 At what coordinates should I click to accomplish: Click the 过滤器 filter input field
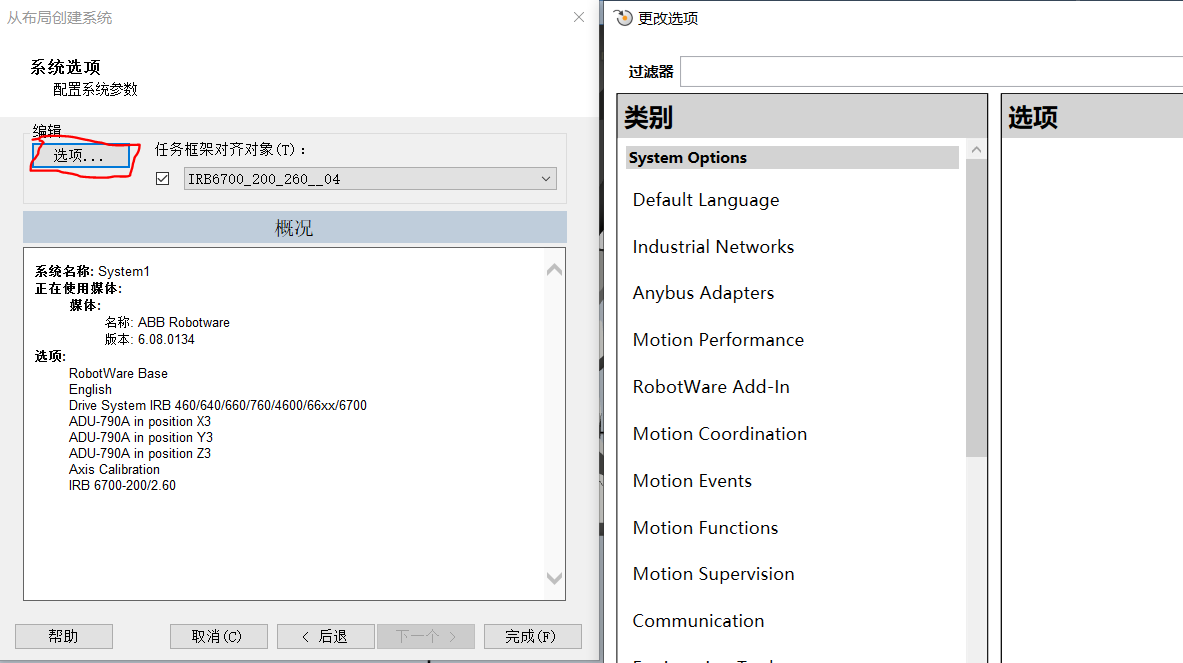[931, 72]
